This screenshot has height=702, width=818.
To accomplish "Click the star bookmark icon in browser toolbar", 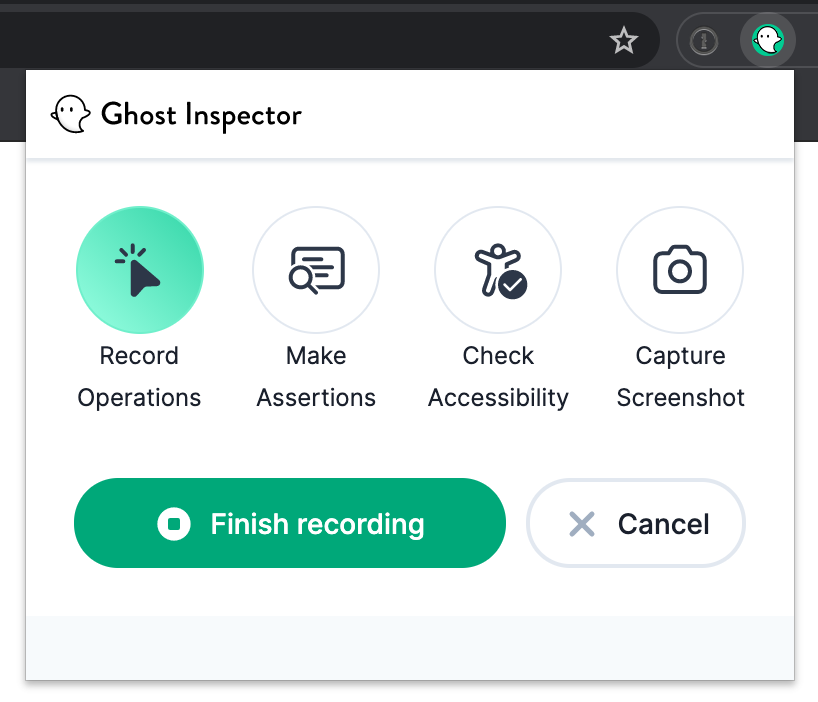I will tap(624, 40).
